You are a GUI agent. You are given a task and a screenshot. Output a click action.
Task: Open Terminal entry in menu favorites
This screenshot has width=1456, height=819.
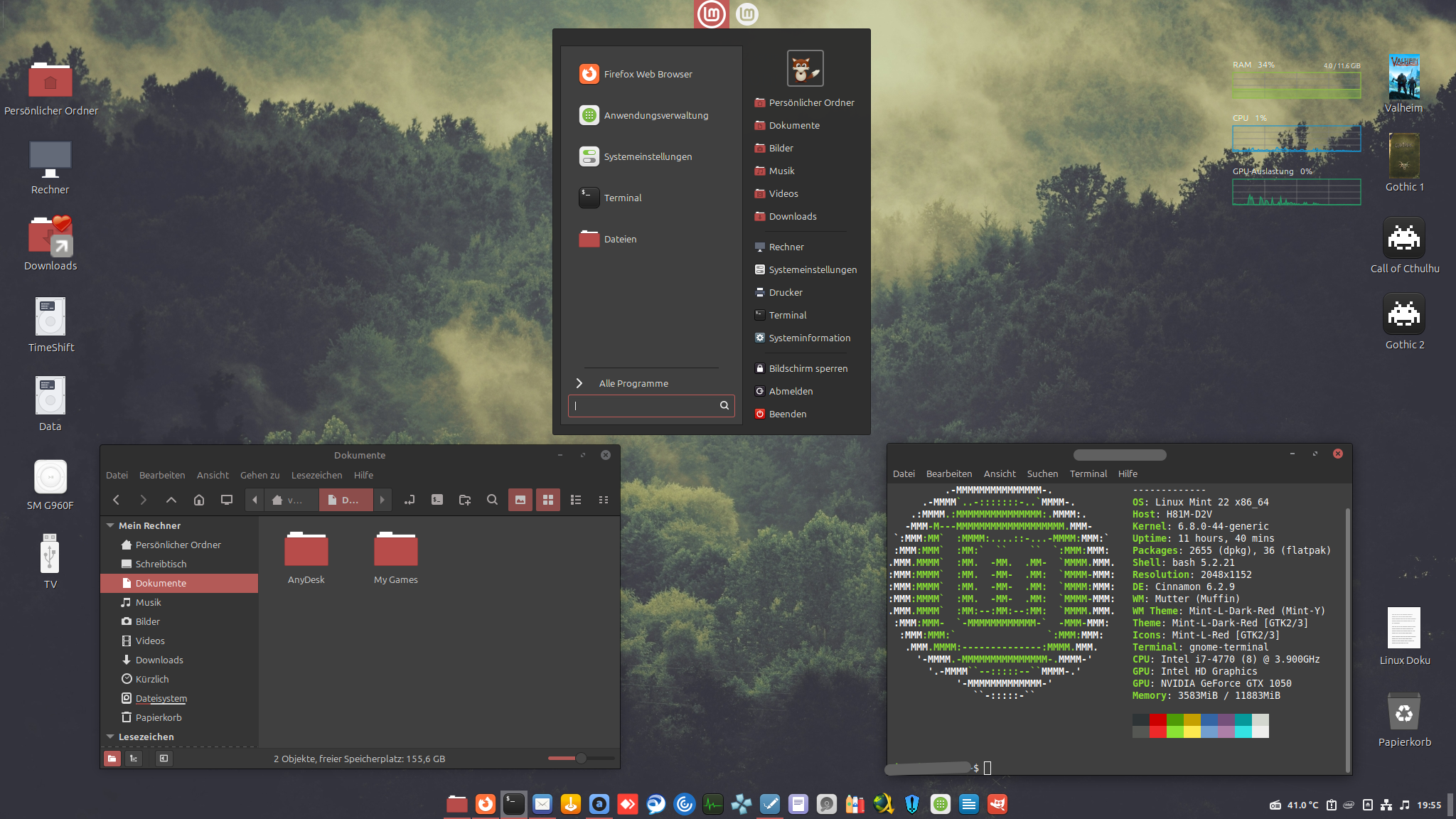(x=623, y=198)
